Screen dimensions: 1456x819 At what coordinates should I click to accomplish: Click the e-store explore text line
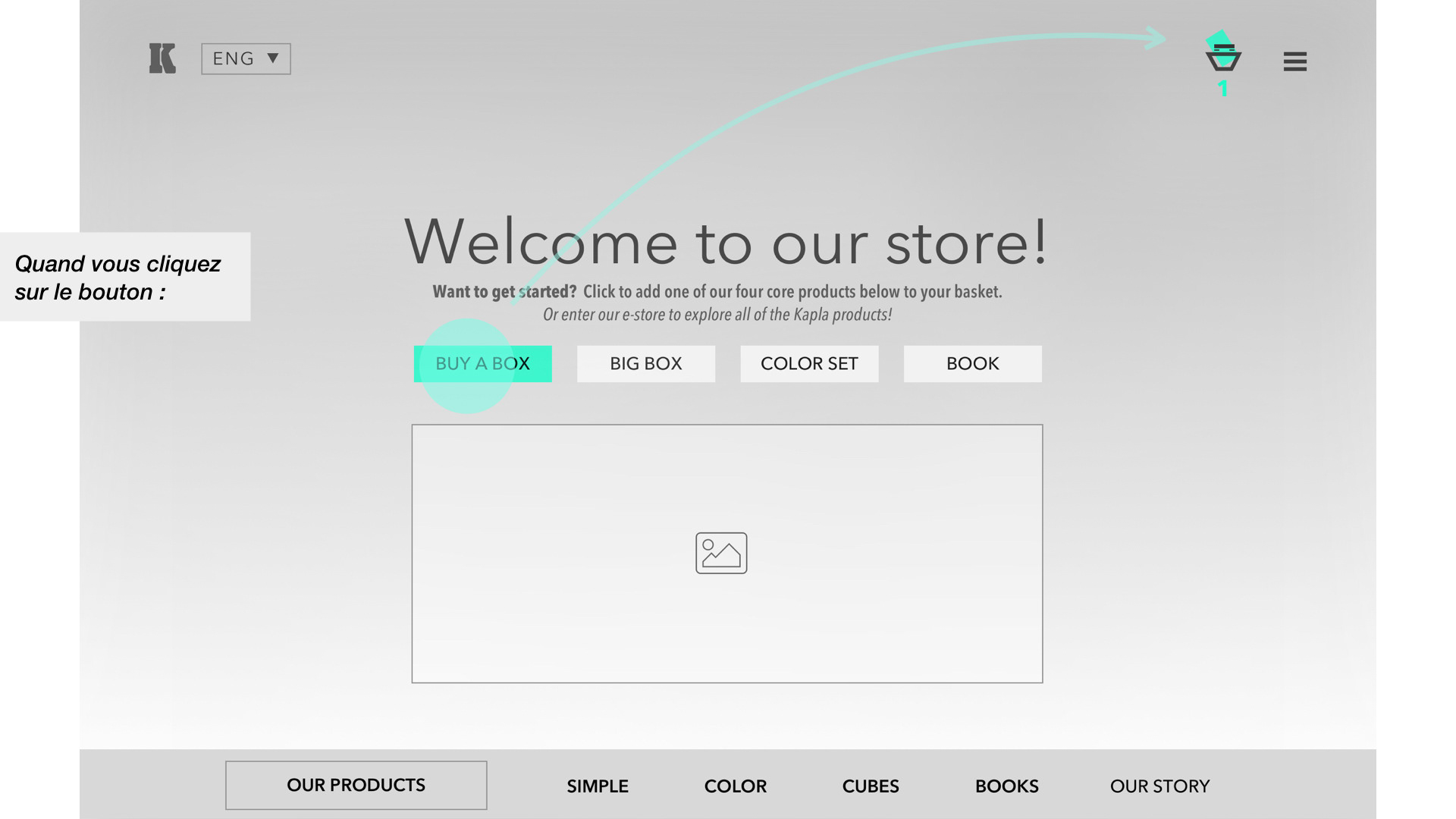point(717,315)
